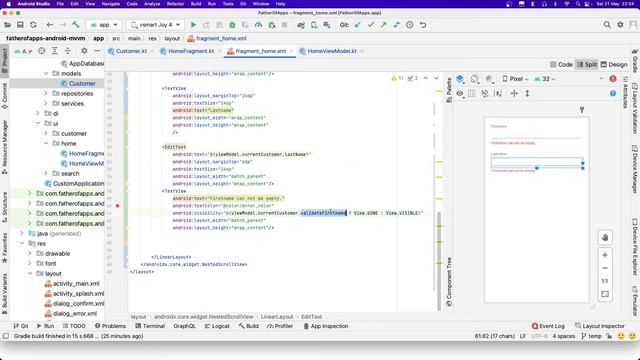Screen dimensions: 640x360
Task: Click the orientation icon in design toolbar
Action: coord(475,79)
